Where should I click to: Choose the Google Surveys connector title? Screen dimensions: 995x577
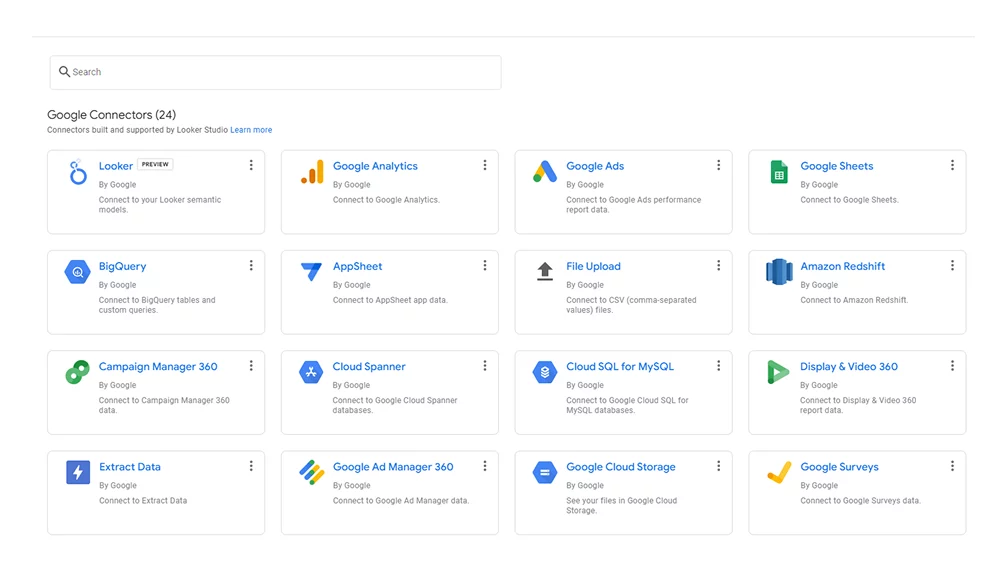(x=840, y=467)
